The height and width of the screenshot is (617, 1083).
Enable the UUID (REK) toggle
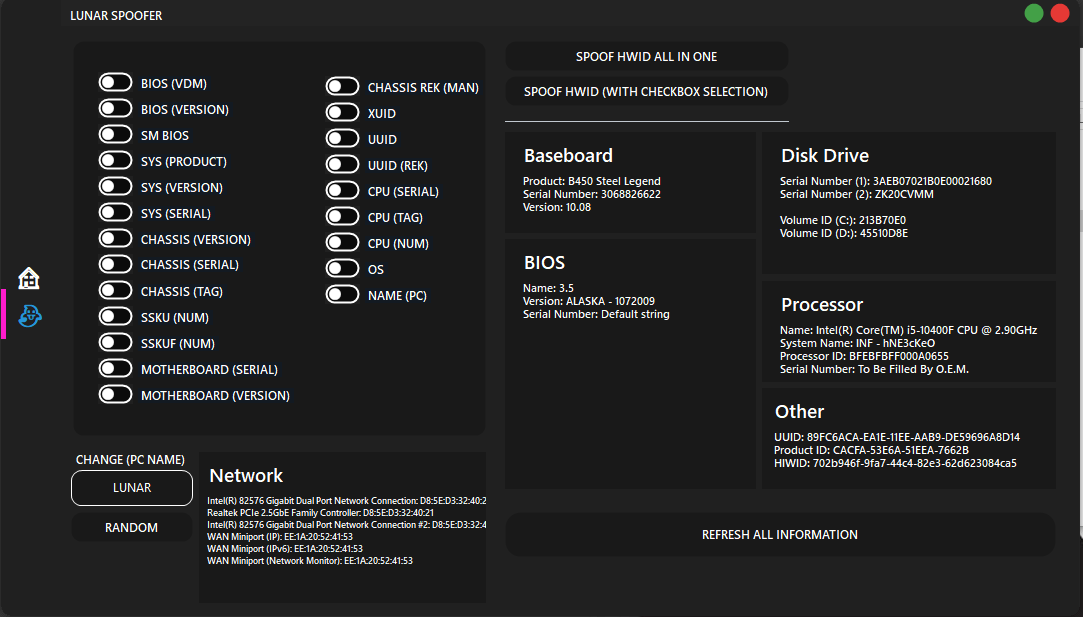point(343,164)
